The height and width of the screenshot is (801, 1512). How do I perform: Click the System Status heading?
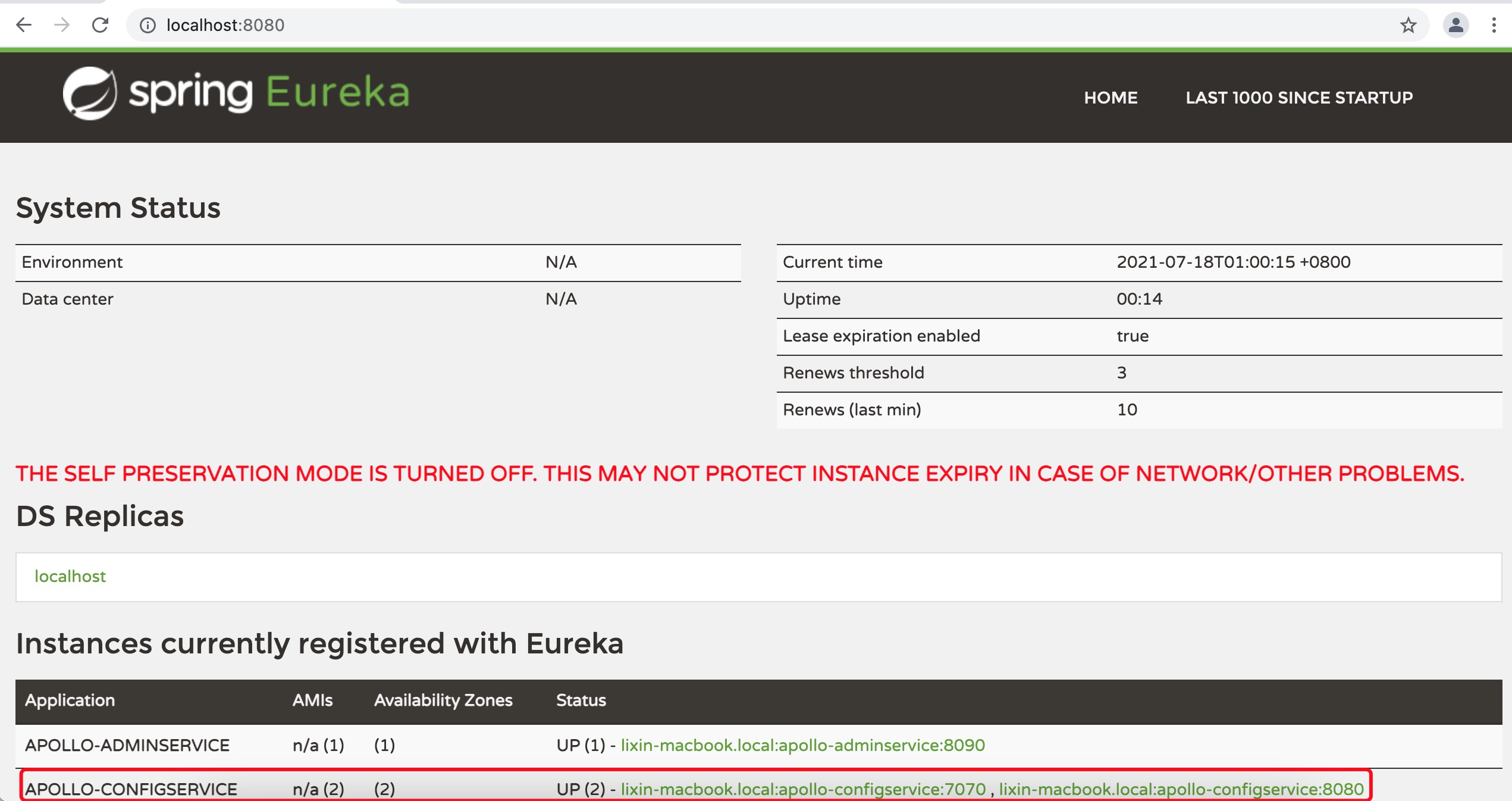(x=118, y=208)
